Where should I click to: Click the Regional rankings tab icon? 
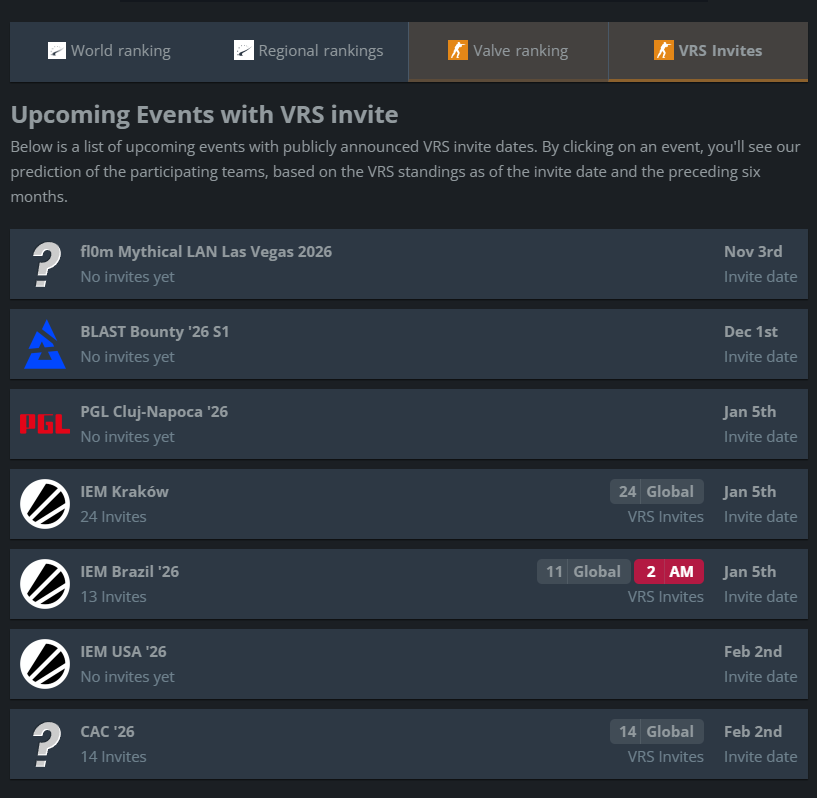tap(243, 51)
